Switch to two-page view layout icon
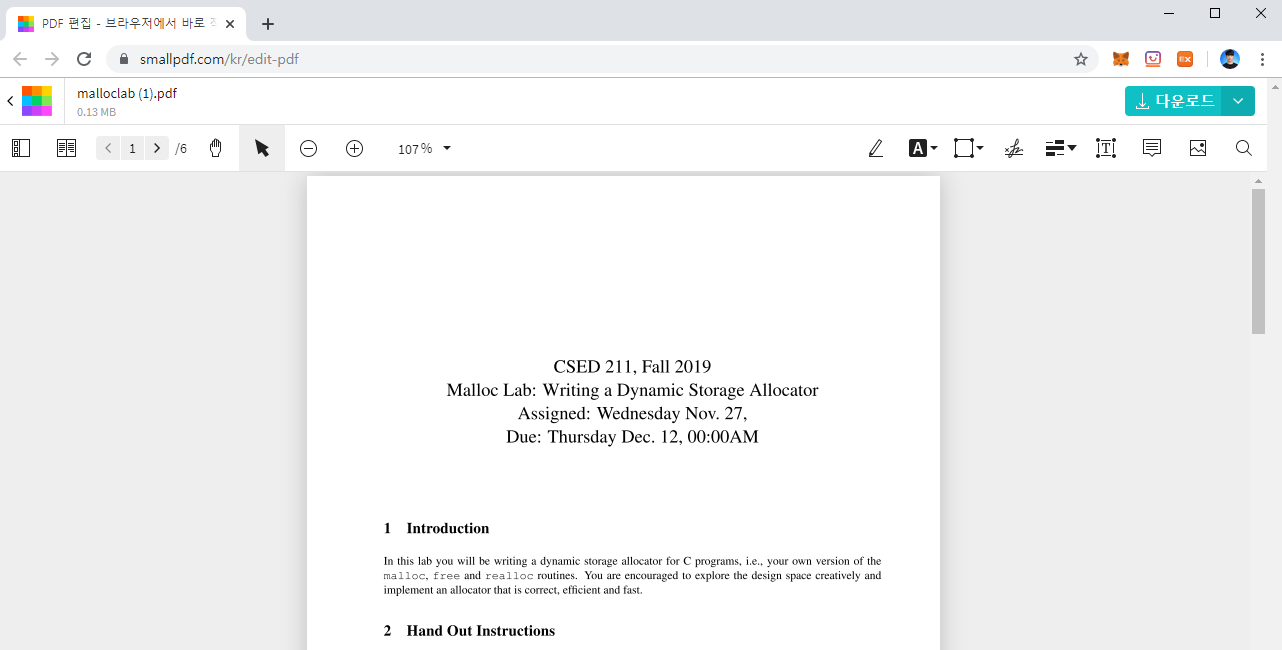 pos(67,148)
